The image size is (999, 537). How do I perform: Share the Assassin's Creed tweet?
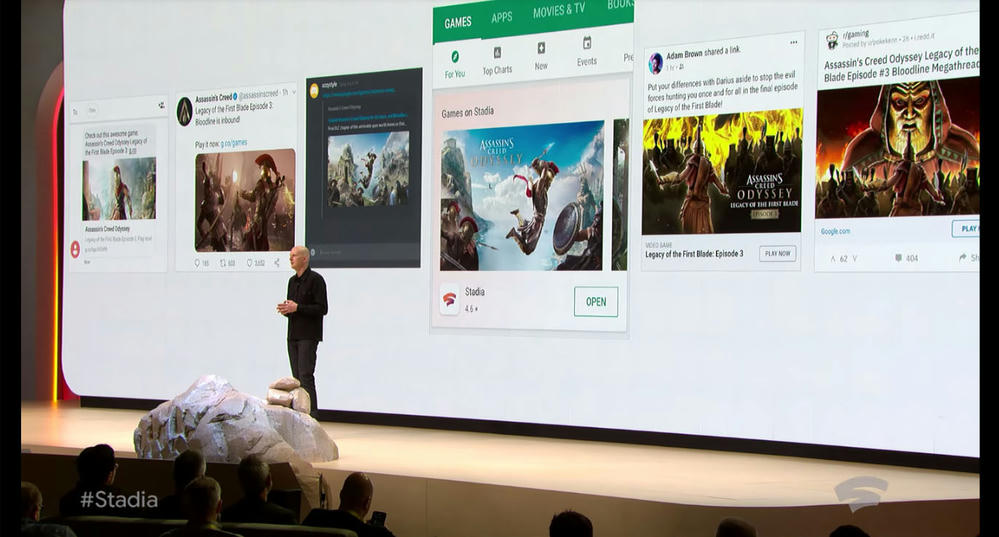pos(277,262)
